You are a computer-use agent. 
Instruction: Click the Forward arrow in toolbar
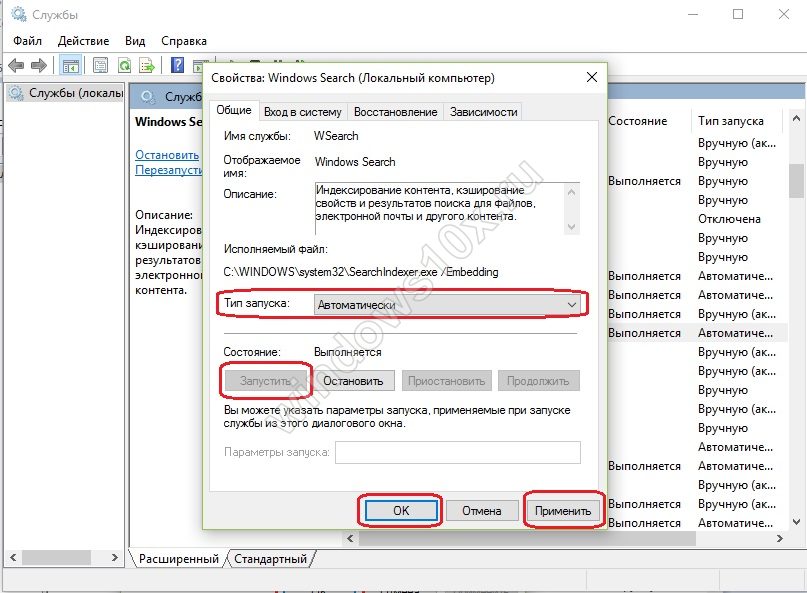pyautogui.click(x=39, y=66)
